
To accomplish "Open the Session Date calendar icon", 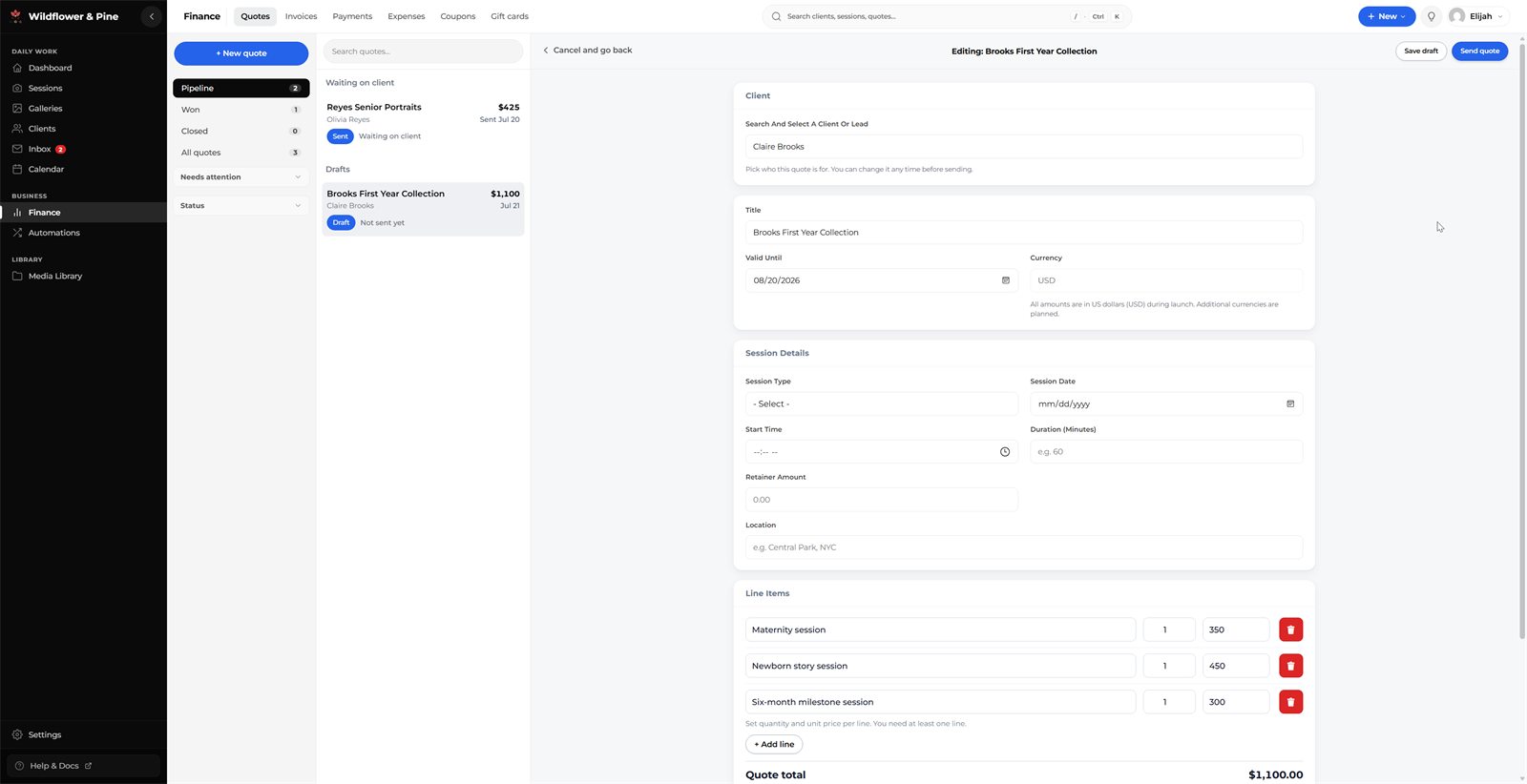I will 1290,404.
